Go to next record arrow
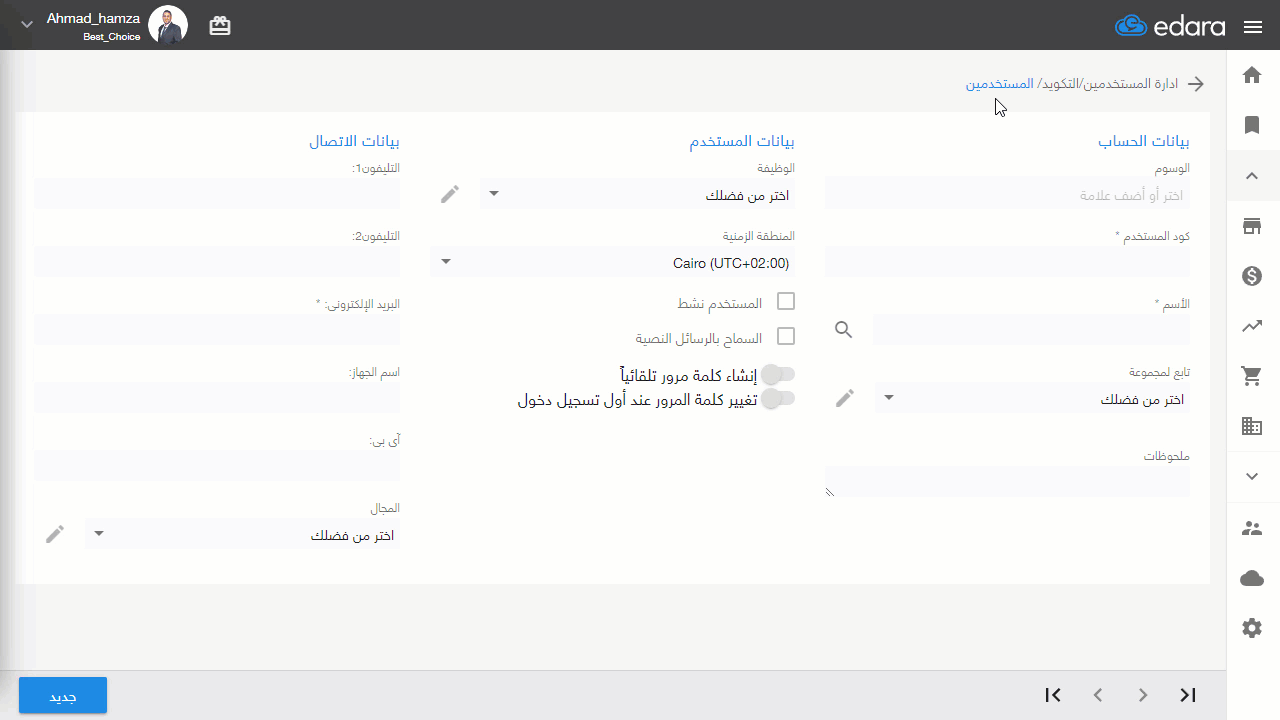The height and width of the screenshot is (720, 1280). coord(1143,695)
